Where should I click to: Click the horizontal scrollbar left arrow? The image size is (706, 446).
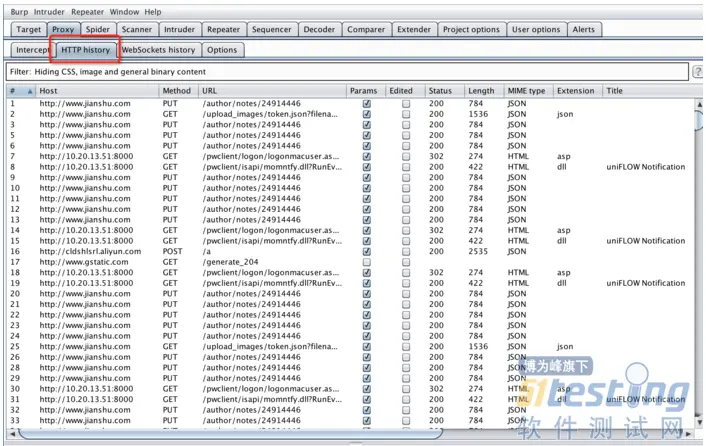pos(12,433)
